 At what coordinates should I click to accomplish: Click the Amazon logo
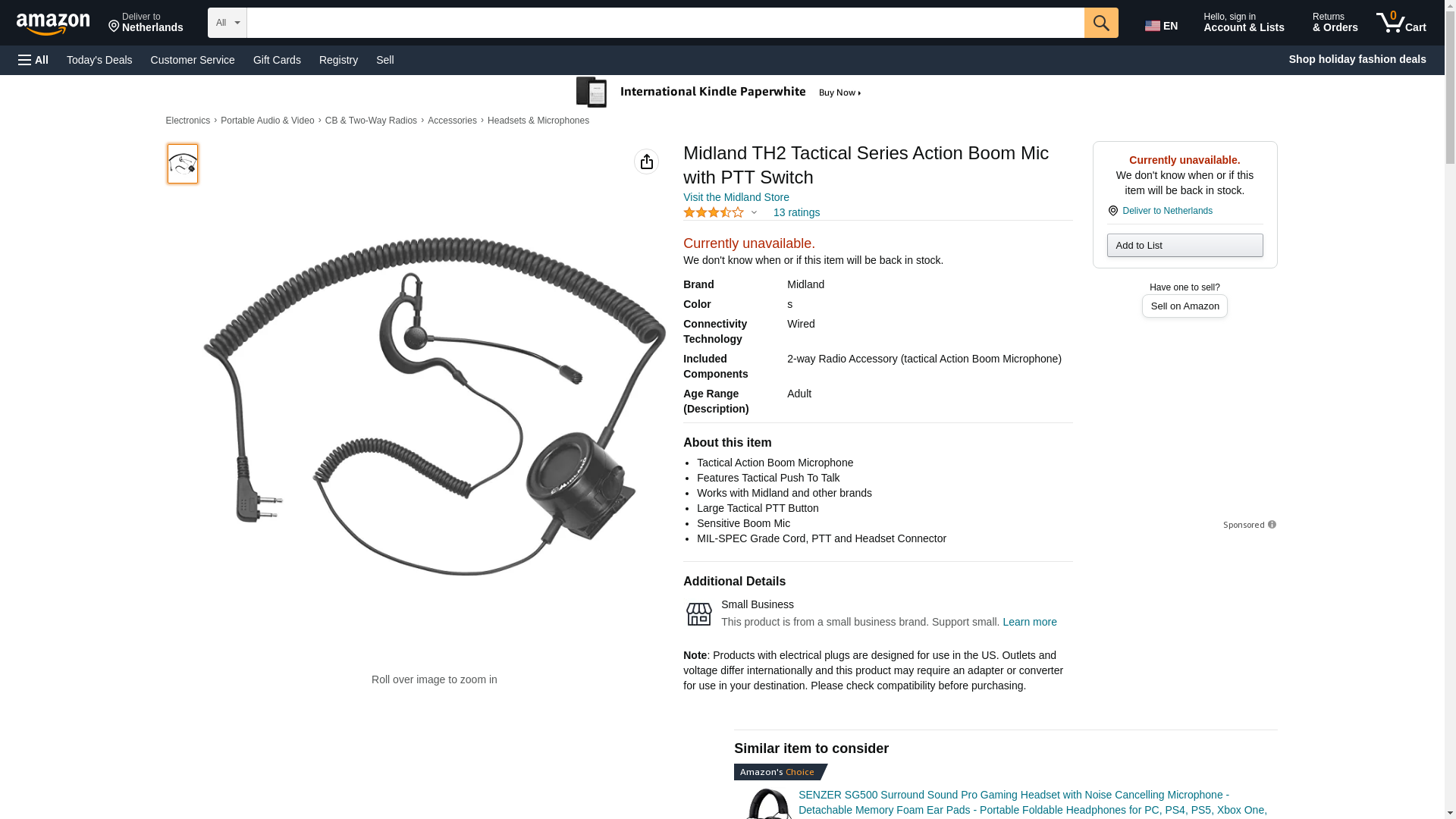pos(53,24)
